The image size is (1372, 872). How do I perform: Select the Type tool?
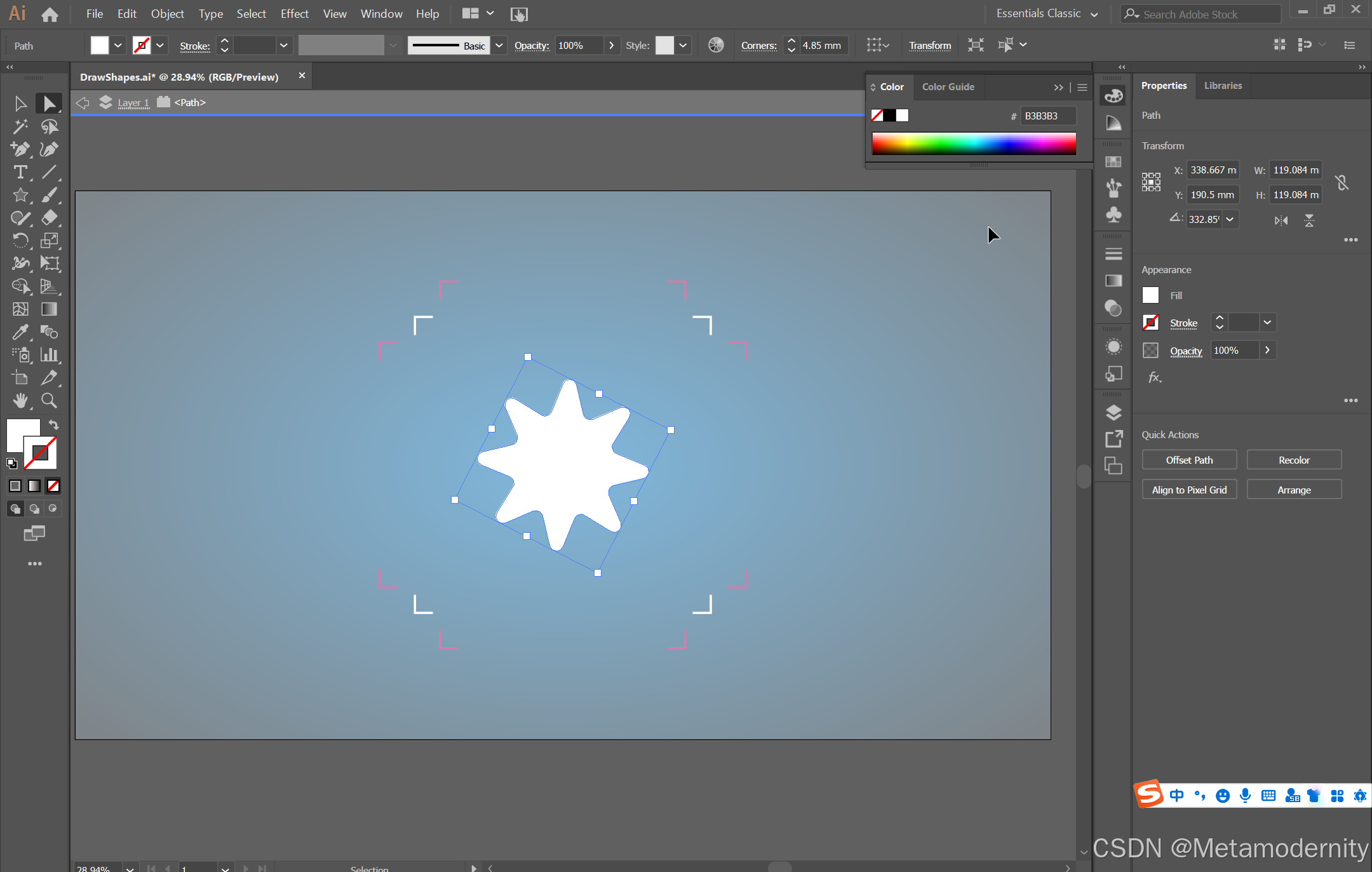[20, 172]
